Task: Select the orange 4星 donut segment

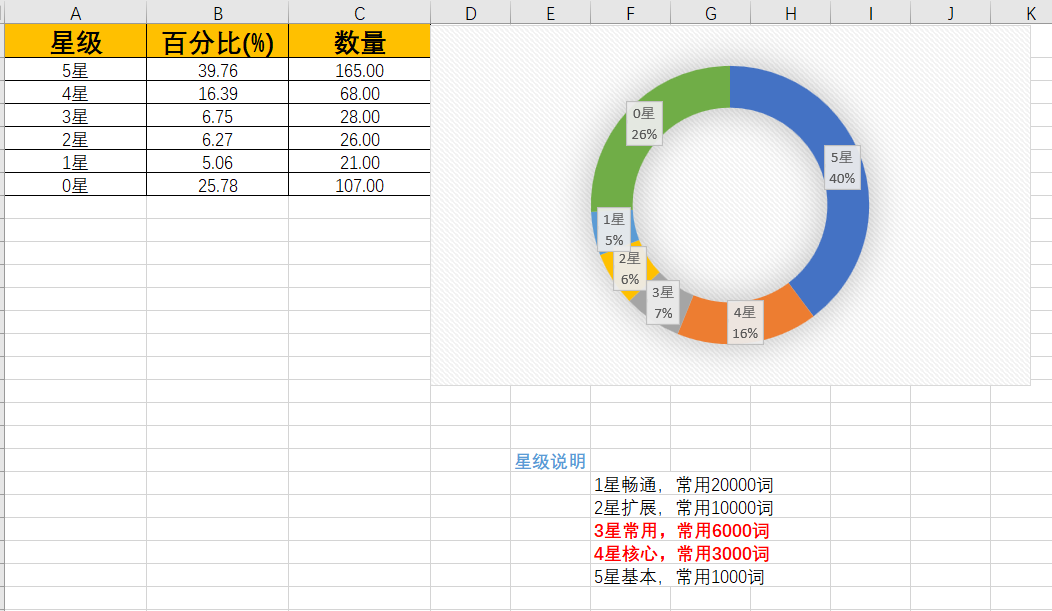Action: pyautogui.click(x=782, y=315)
